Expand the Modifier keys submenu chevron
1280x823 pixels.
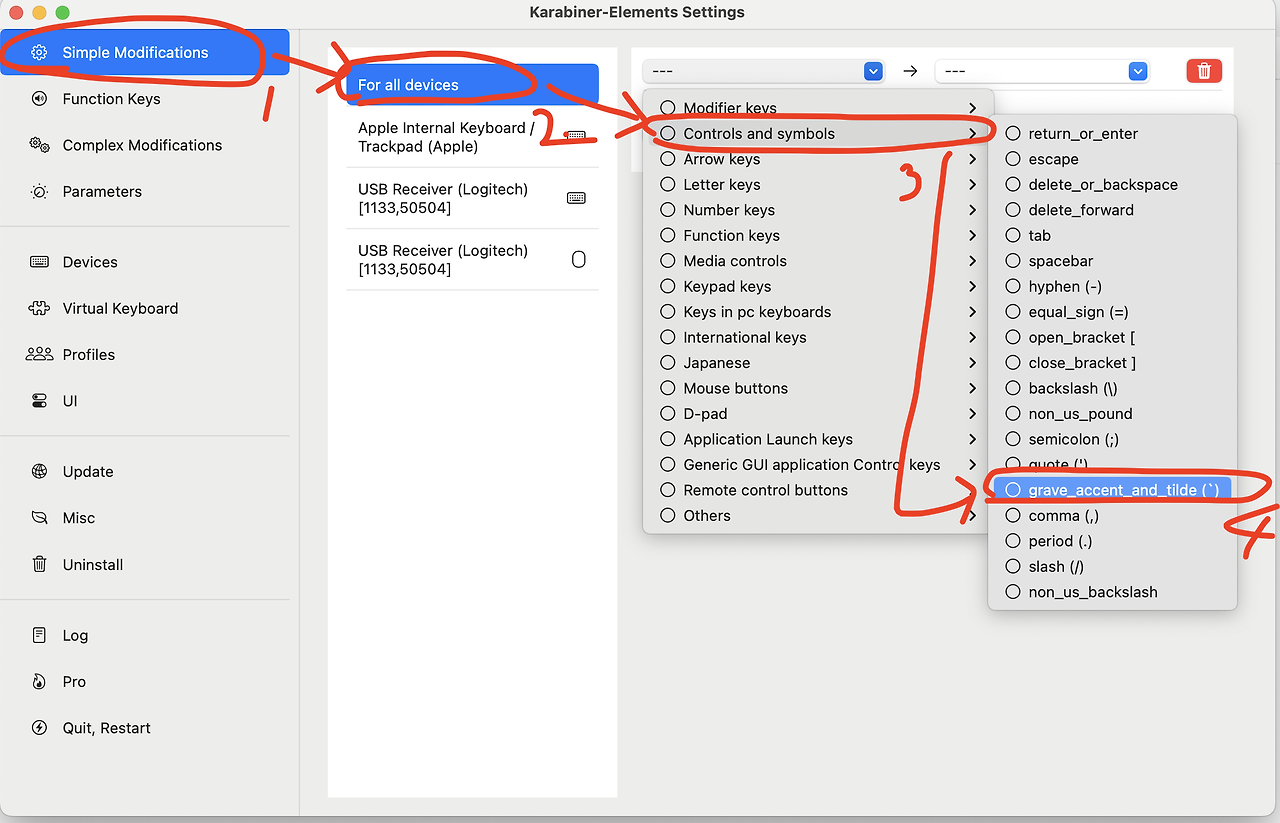(973, 108)
